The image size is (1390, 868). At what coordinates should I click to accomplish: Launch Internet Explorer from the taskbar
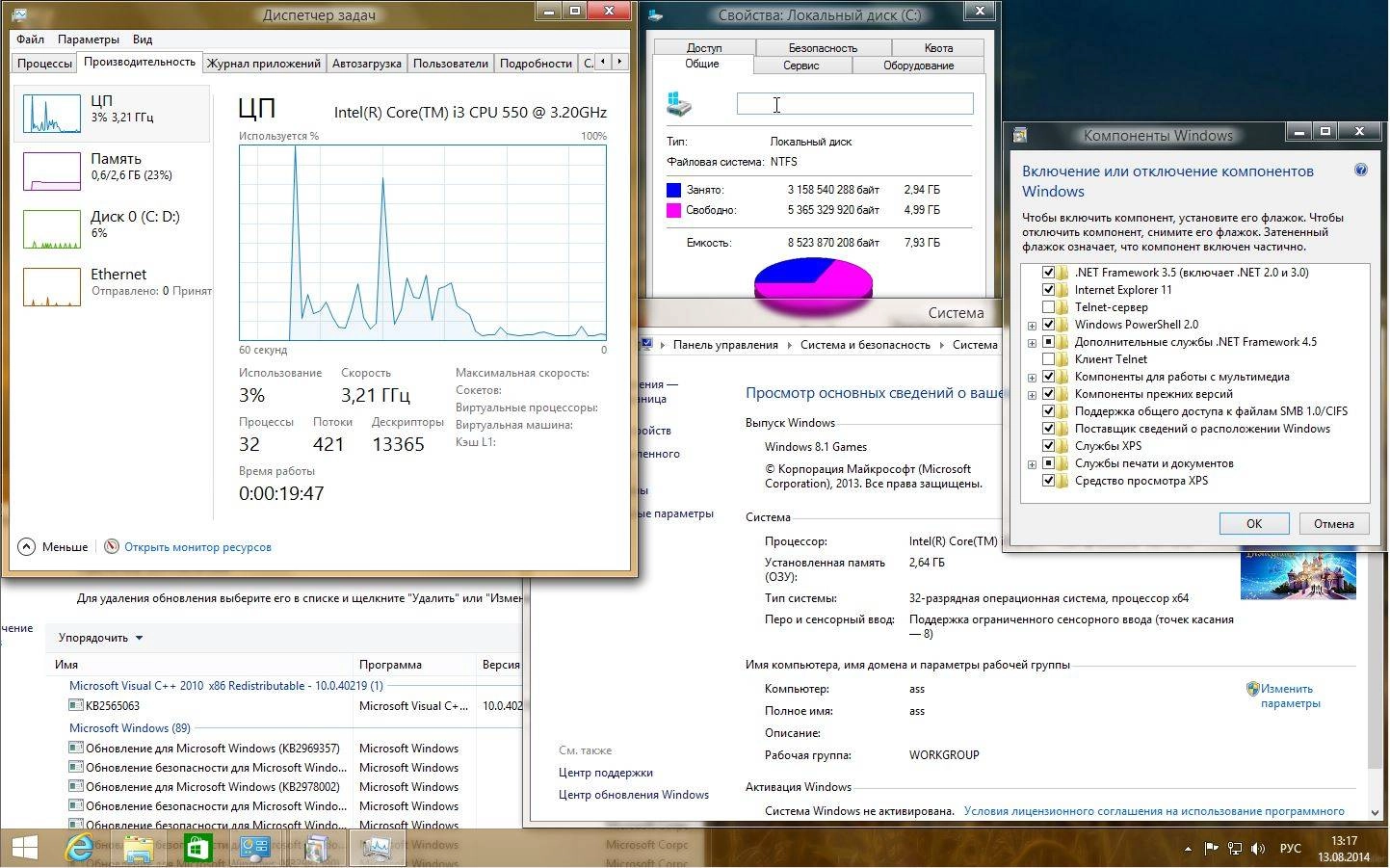click(x=79, y=848)
